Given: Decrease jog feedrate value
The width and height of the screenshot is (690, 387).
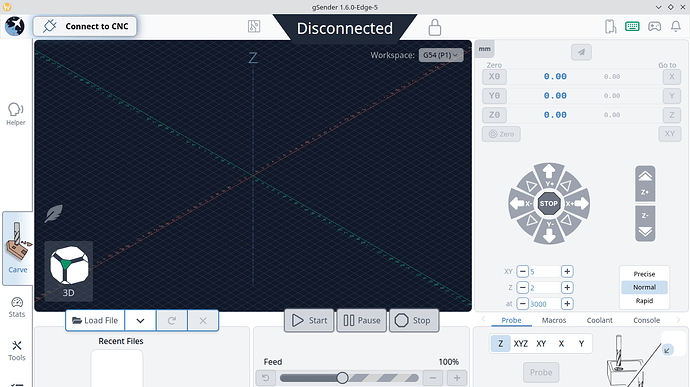Looking at the screenshot, I should click(522, 304).
